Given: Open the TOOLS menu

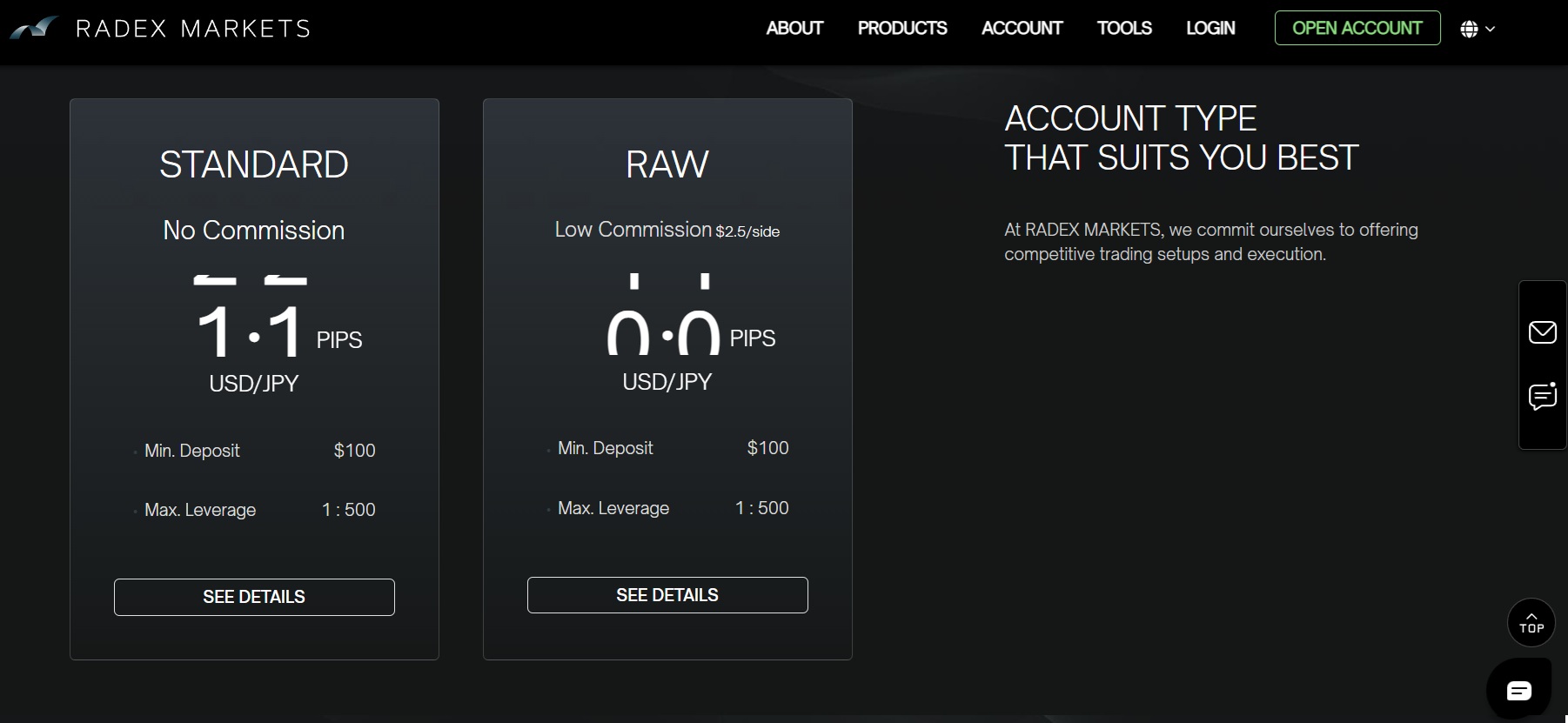Looking at the screenshot, I should [1124, 28].
